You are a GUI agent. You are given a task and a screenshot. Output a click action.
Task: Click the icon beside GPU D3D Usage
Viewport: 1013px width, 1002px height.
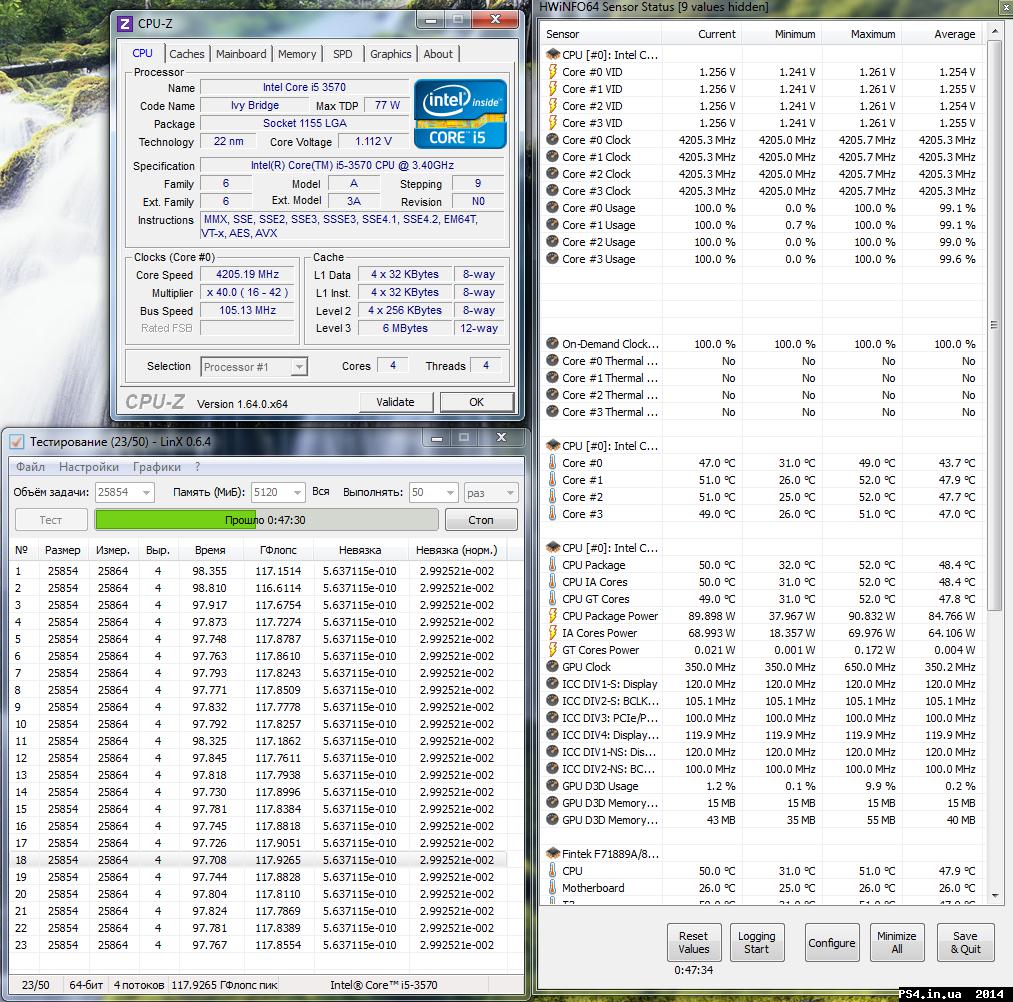552,786
